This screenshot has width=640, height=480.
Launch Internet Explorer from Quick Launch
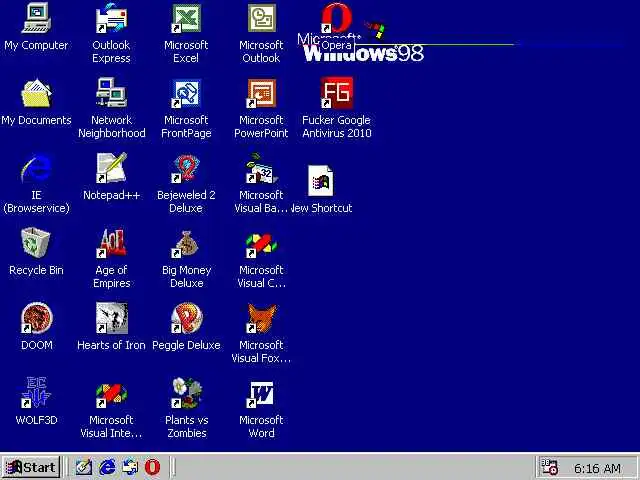[x=107, y=467]
